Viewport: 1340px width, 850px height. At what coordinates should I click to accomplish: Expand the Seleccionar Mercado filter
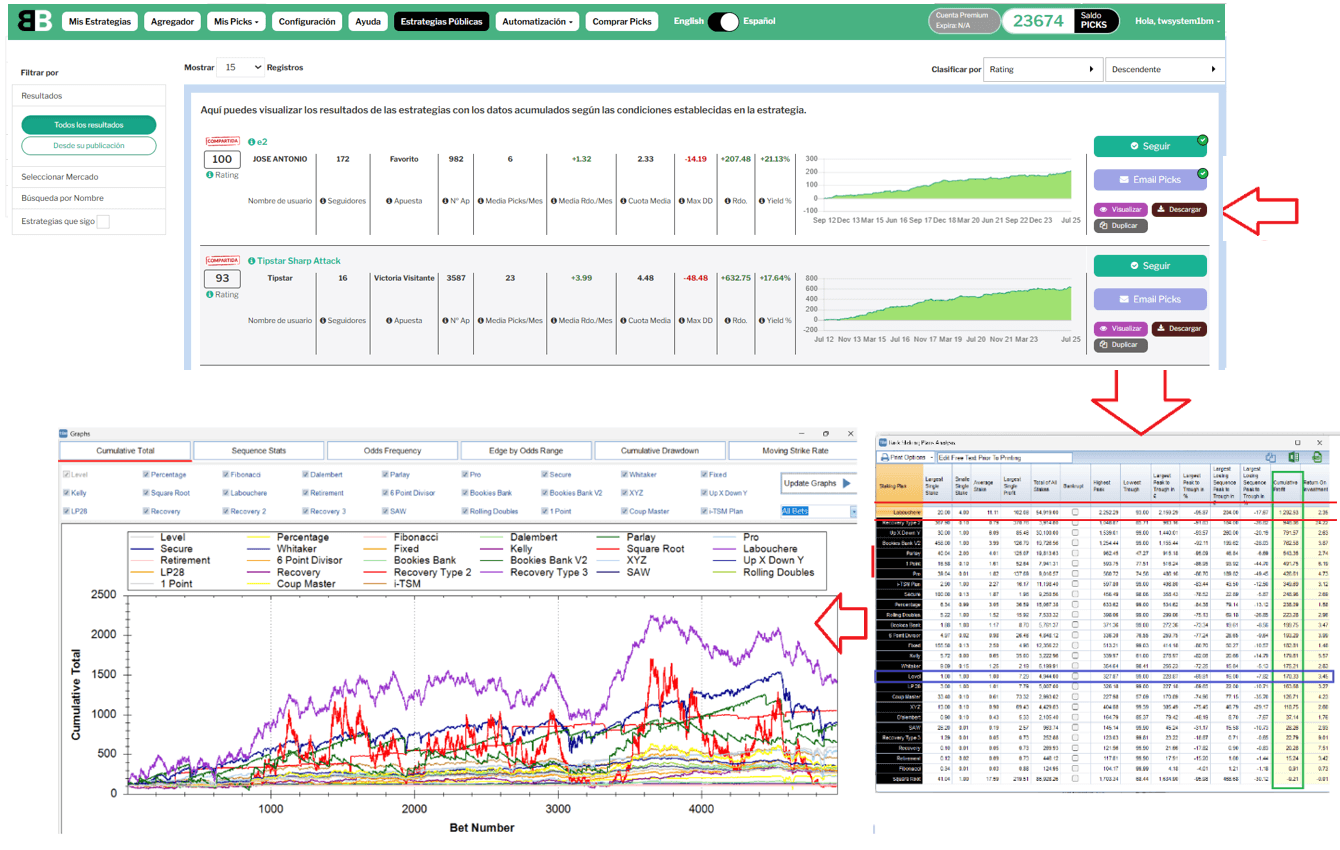[x=90, y=177]
